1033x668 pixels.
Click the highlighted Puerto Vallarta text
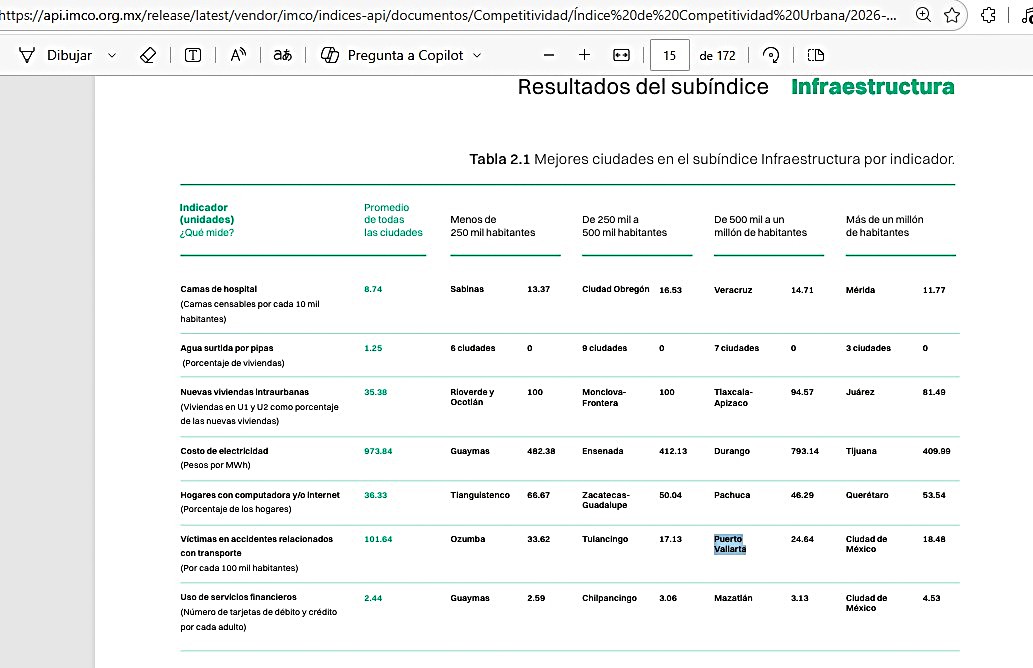click(x=730, y=544)
